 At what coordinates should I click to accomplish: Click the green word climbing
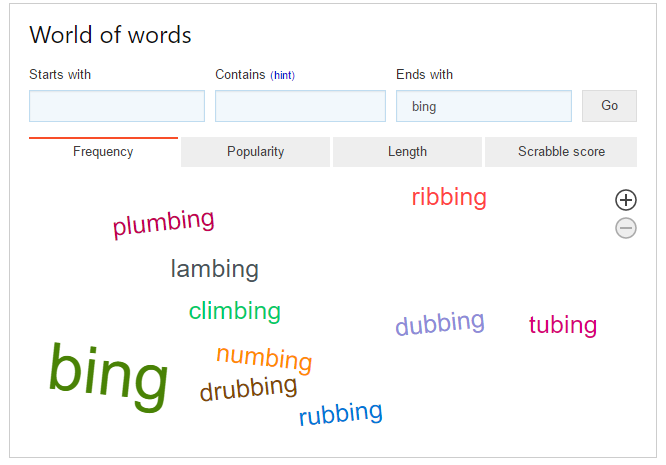pyautogui.click(x=234, y=312)
